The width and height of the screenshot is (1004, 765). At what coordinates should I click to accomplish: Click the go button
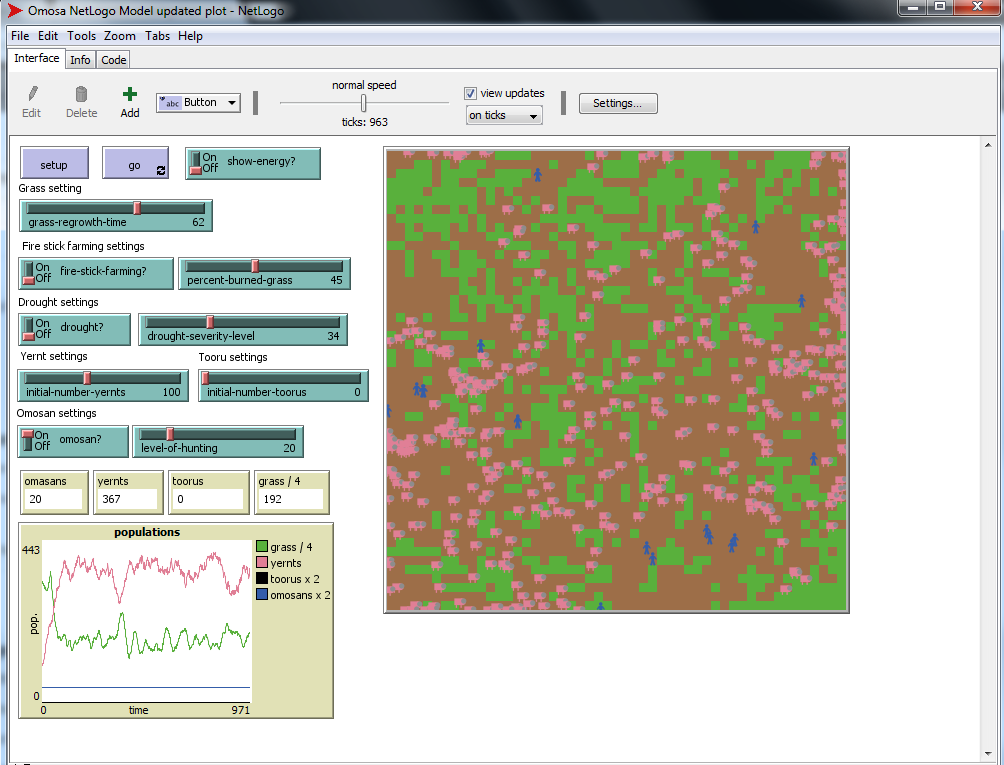pyautogui.click(x=135, y=164)
